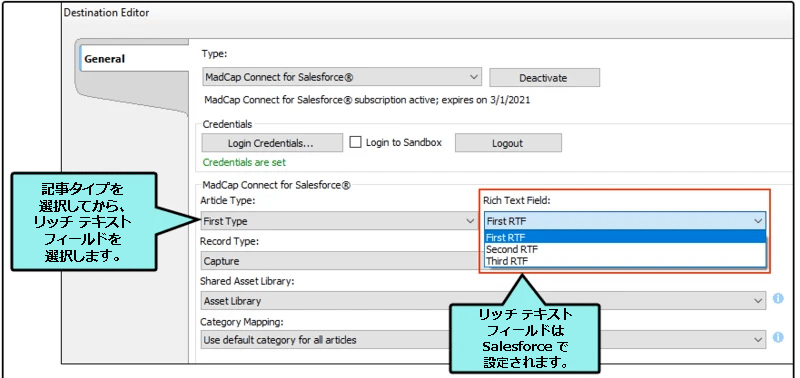
Task: Click the MadCap Connect for Salesforce type field
Action: [341, 77]
